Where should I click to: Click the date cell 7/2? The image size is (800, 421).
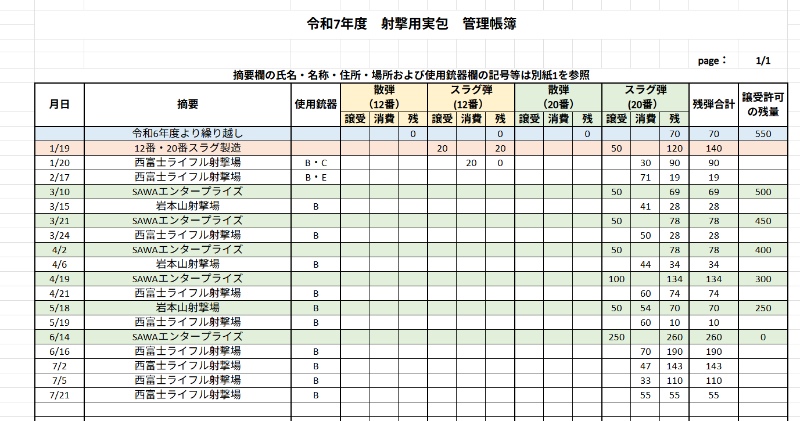[60, 366]
